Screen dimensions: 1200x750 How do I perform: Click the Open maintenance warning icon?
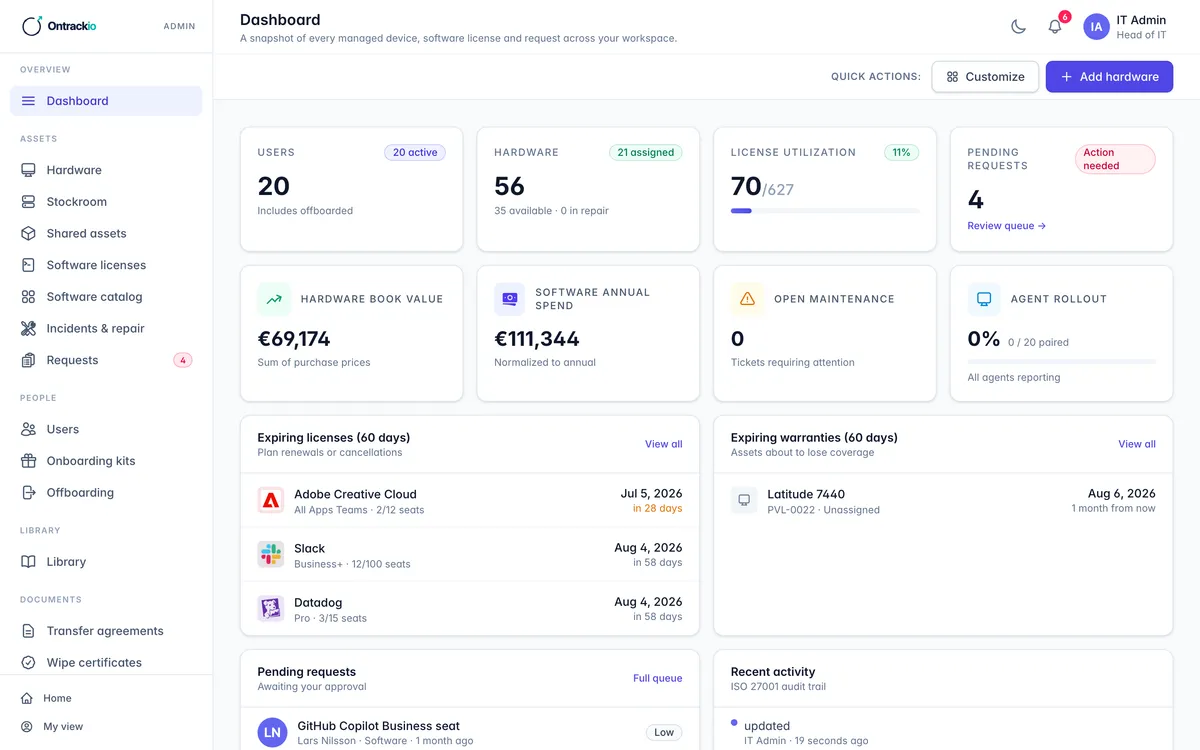click(747, 299)
